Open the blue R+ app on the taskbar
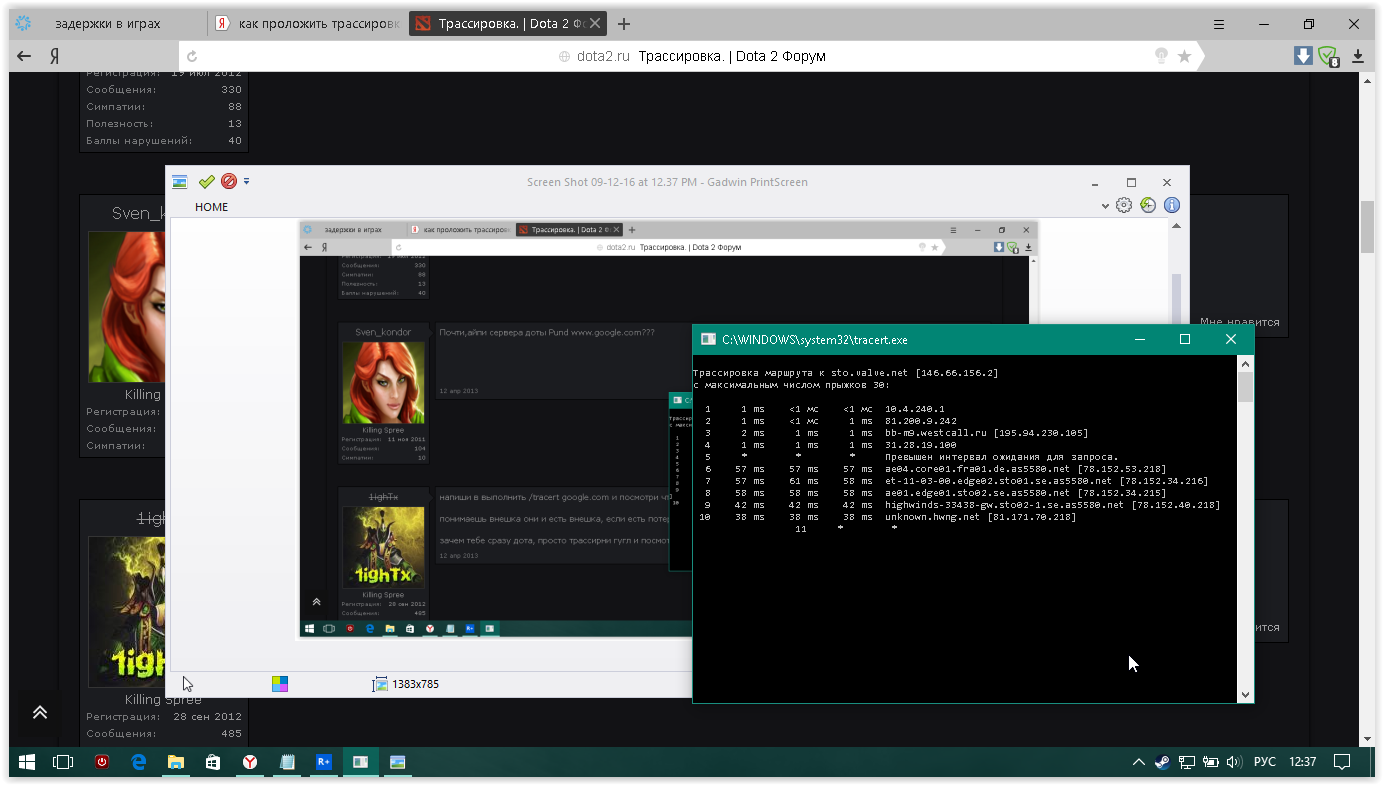1383x785 pixels. click(324, 762)
